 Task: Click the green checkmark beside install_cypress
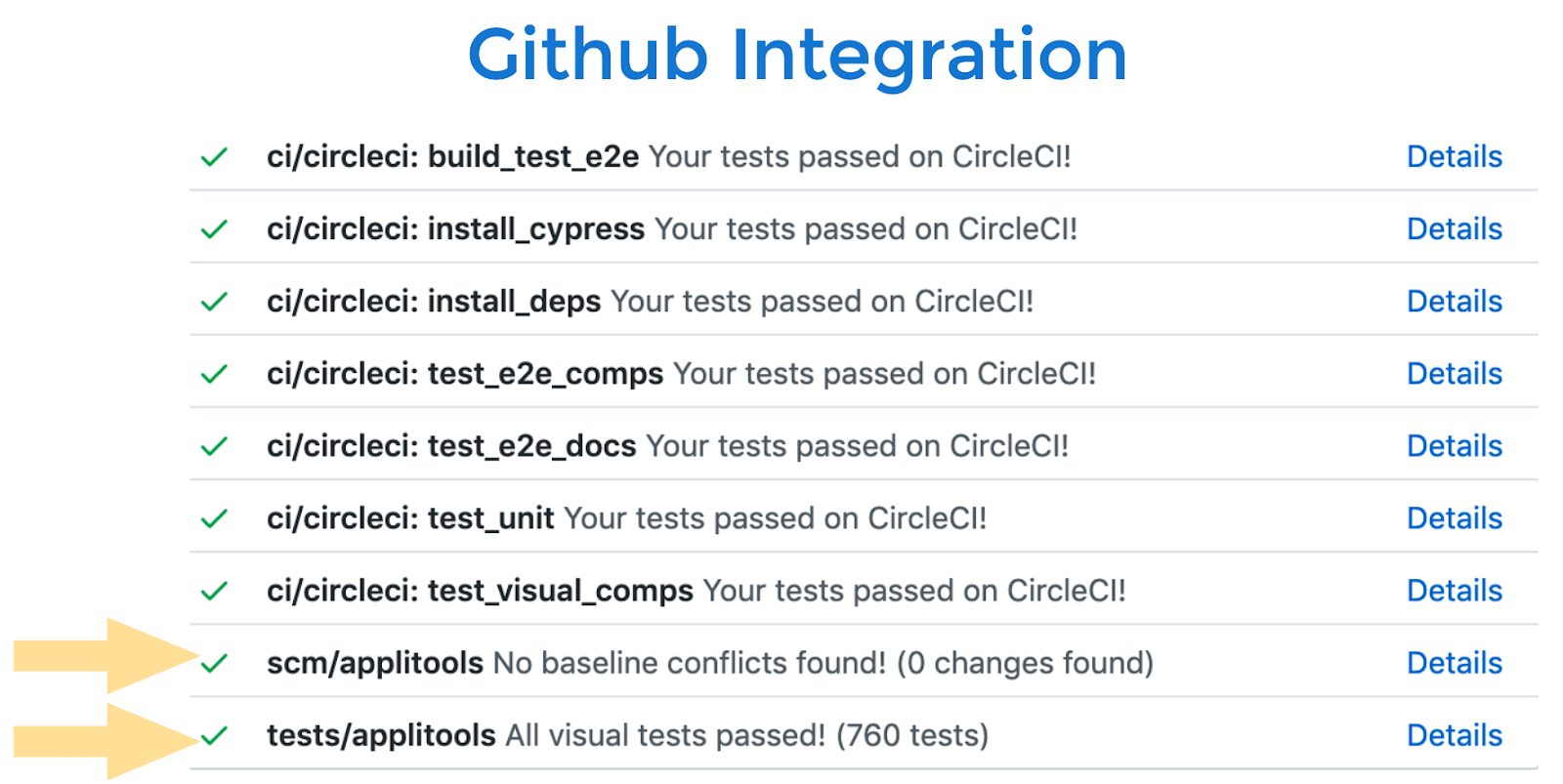214,229
